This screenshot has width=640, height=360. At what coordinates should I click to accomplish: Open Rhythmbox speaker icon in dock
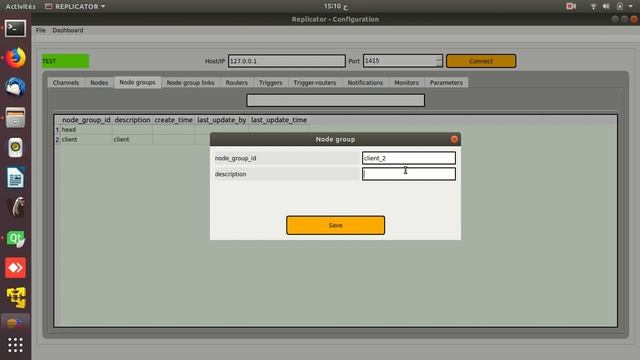coord(16,147)
